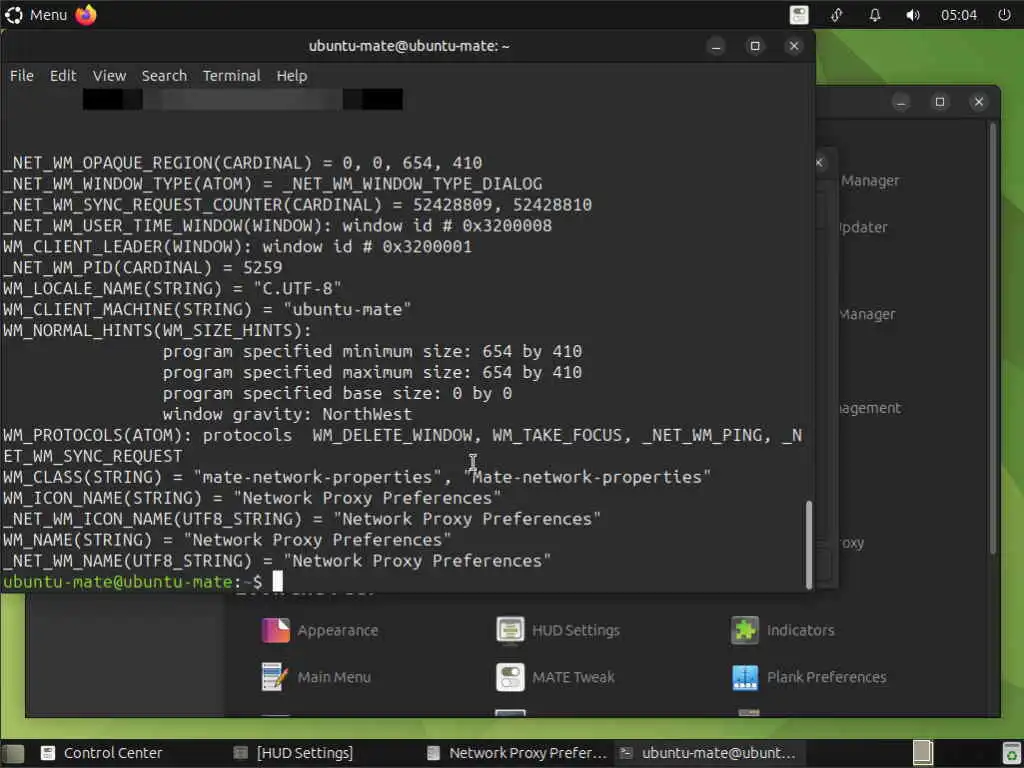The width and height of the screenshot is (1024, 768).
Task: Click the Main Menu label in Control Center
Action: (x=334, y=677)
